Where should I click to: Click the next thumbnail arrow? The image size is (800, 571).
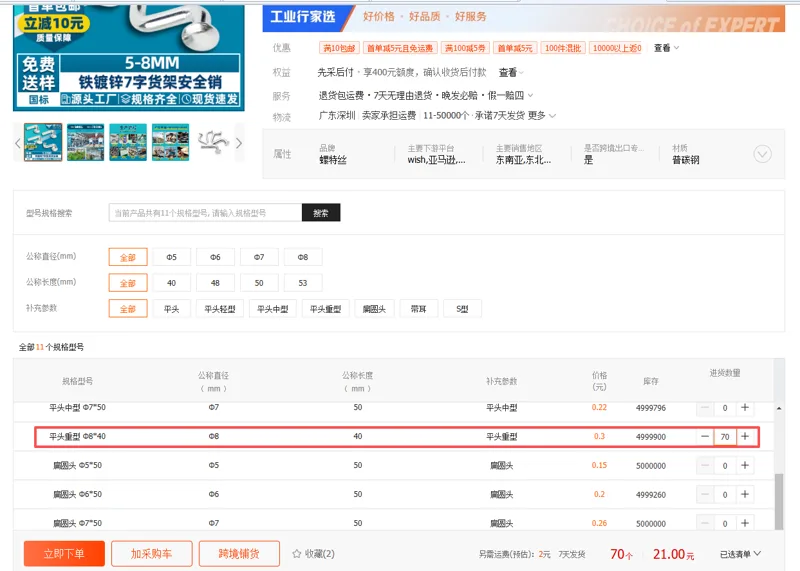(x=238, y=143)
